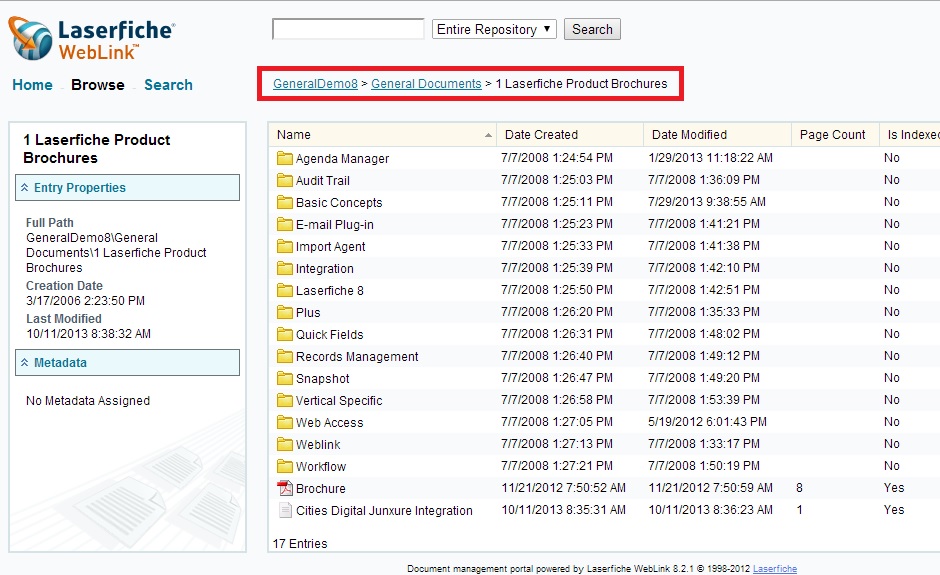This screenshot has width=940, height=575.
Task: Go to the Home tab
Action: coord(32,85)
